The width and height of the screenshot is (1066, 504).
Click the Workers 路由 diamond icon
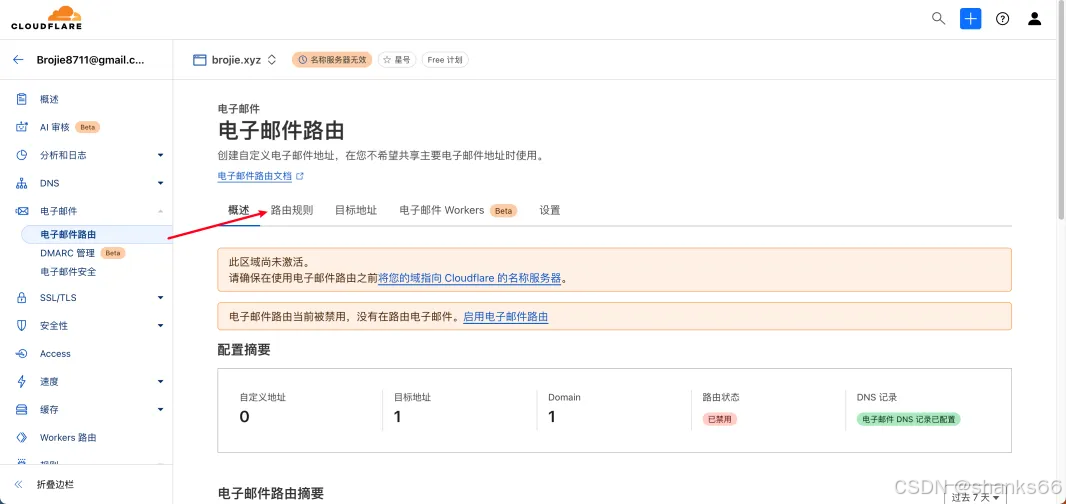22,437
